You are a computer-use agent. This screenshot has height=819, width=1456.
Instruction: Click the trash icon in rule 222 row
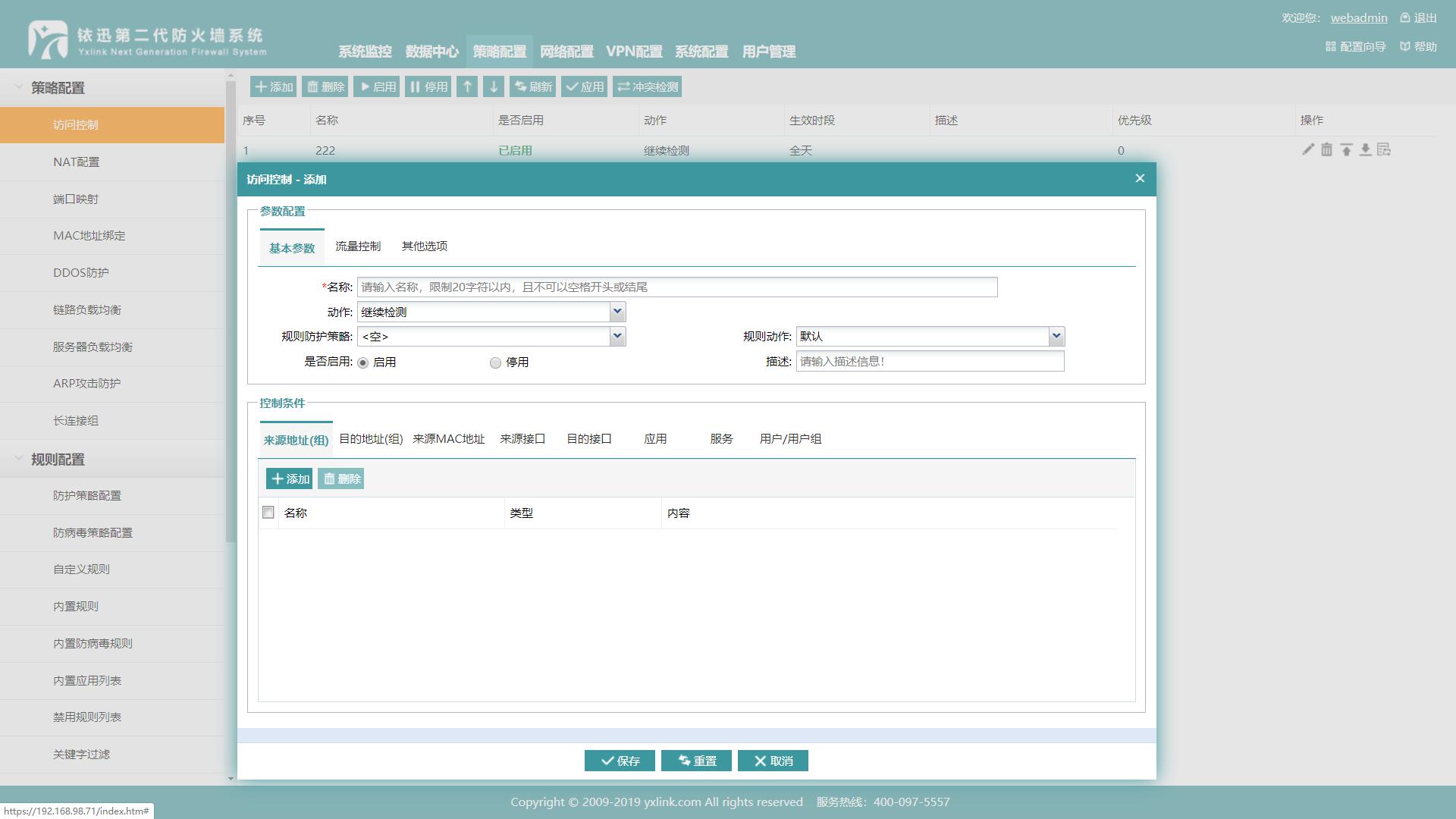pyautogui.click(x=1326, y=149)
